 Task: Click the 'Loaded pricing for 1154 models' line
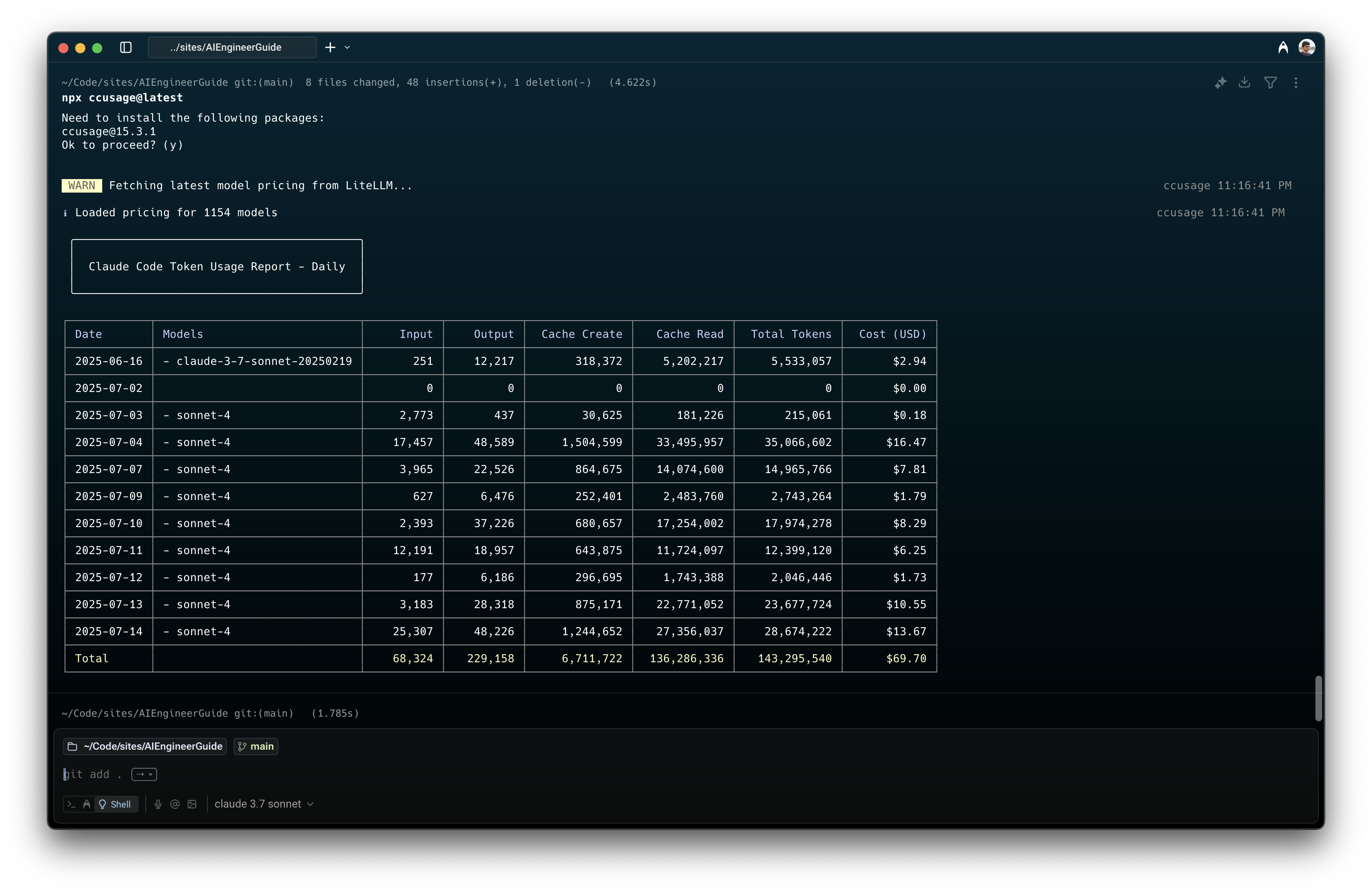pos(176,212)
